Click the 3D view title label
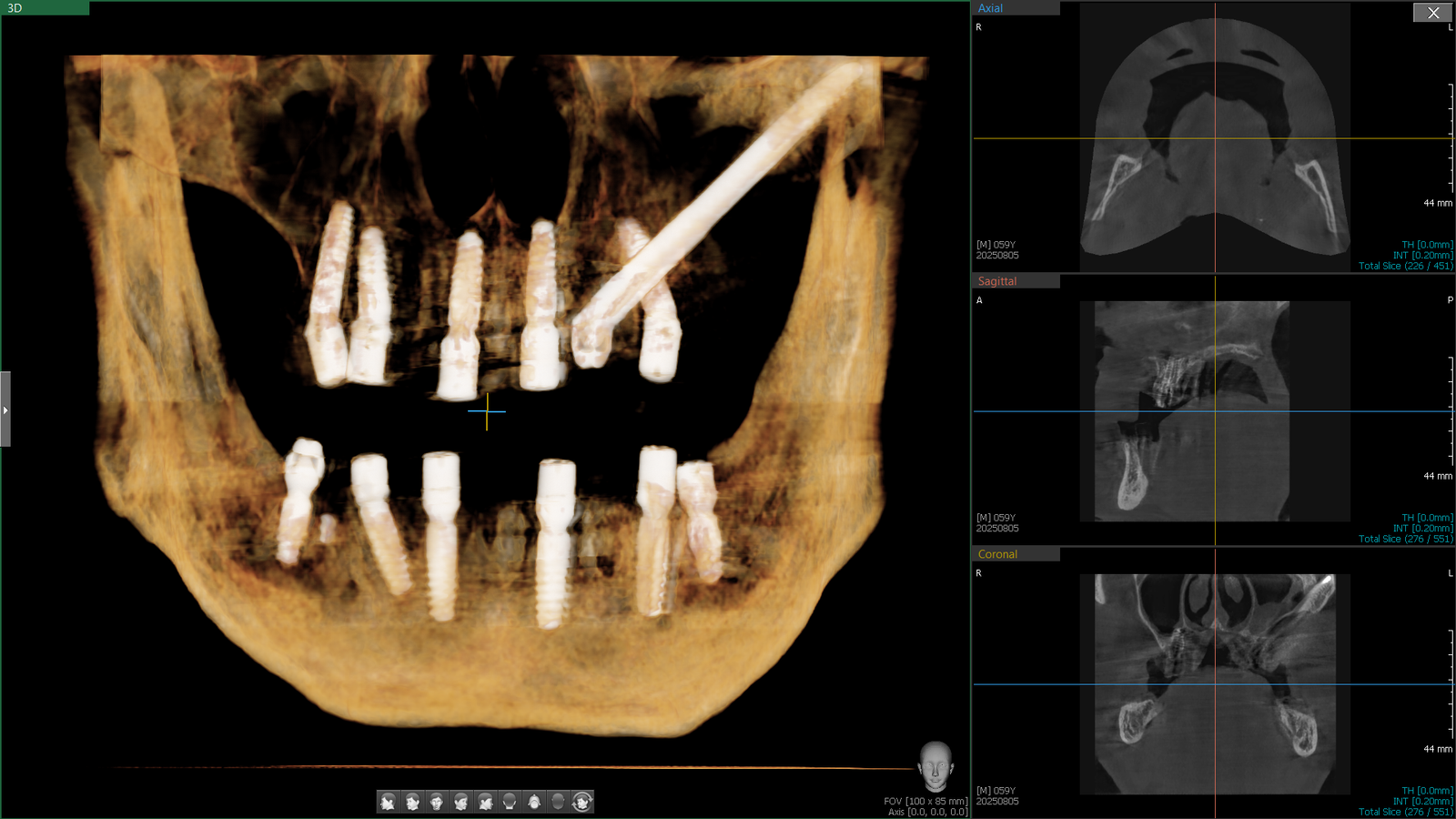 pos(15,8)
